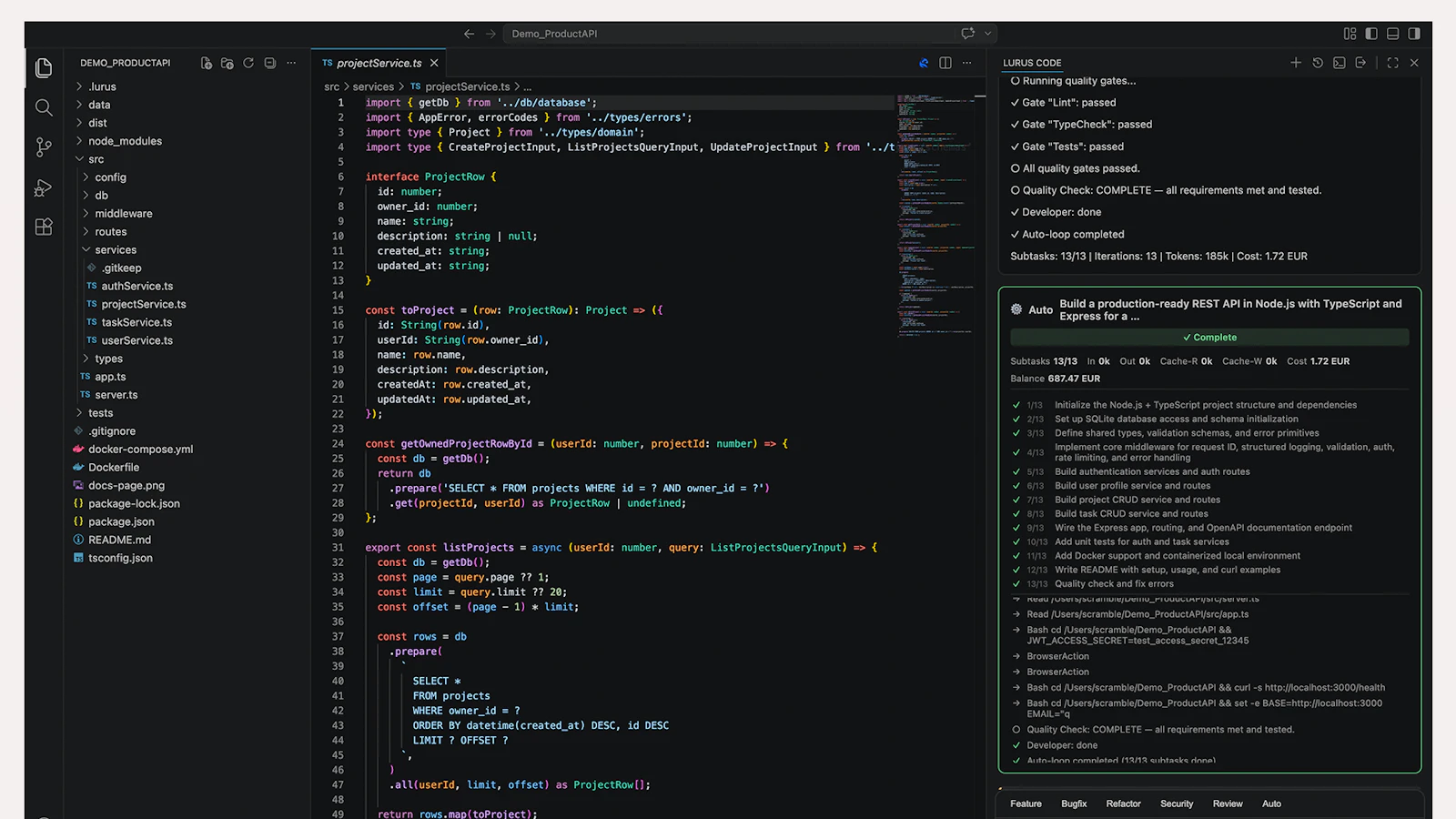Maximize the Lurus Code panel
Viewport: 1456px width, 819px height.
tap(1392, 63)
